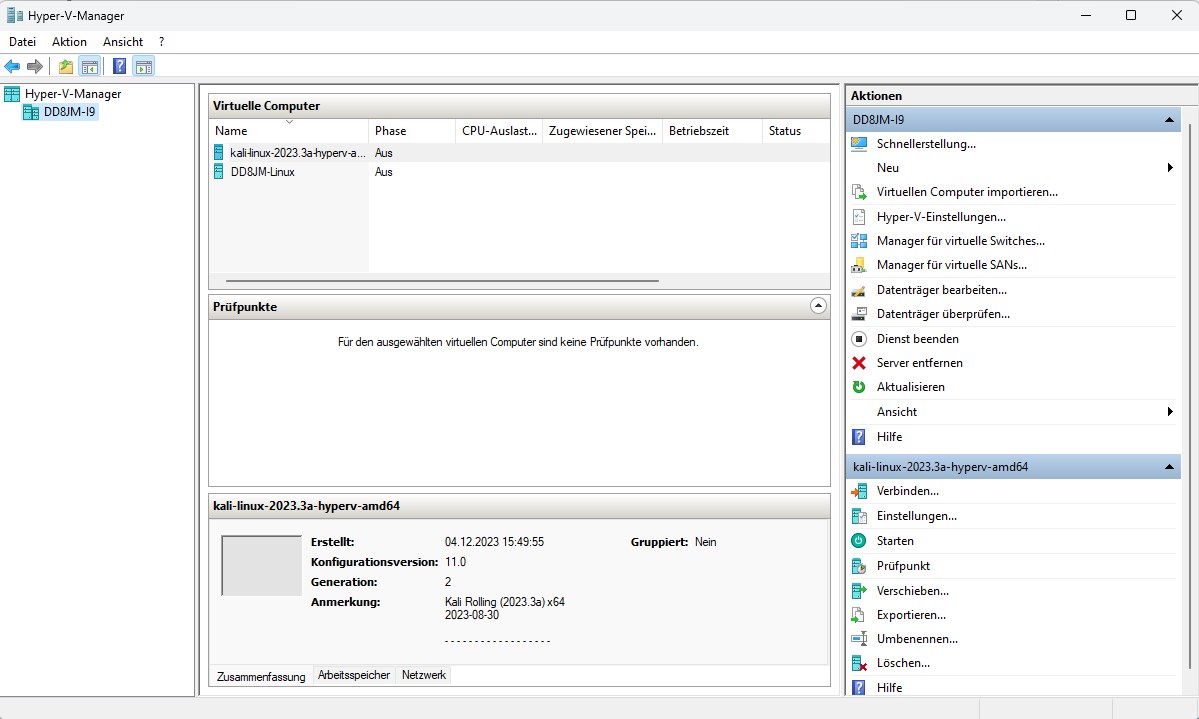Collapse the Prüfpunkte panel
The width and height of the screenshot is (1199, 719).
[x=818, y=307]
